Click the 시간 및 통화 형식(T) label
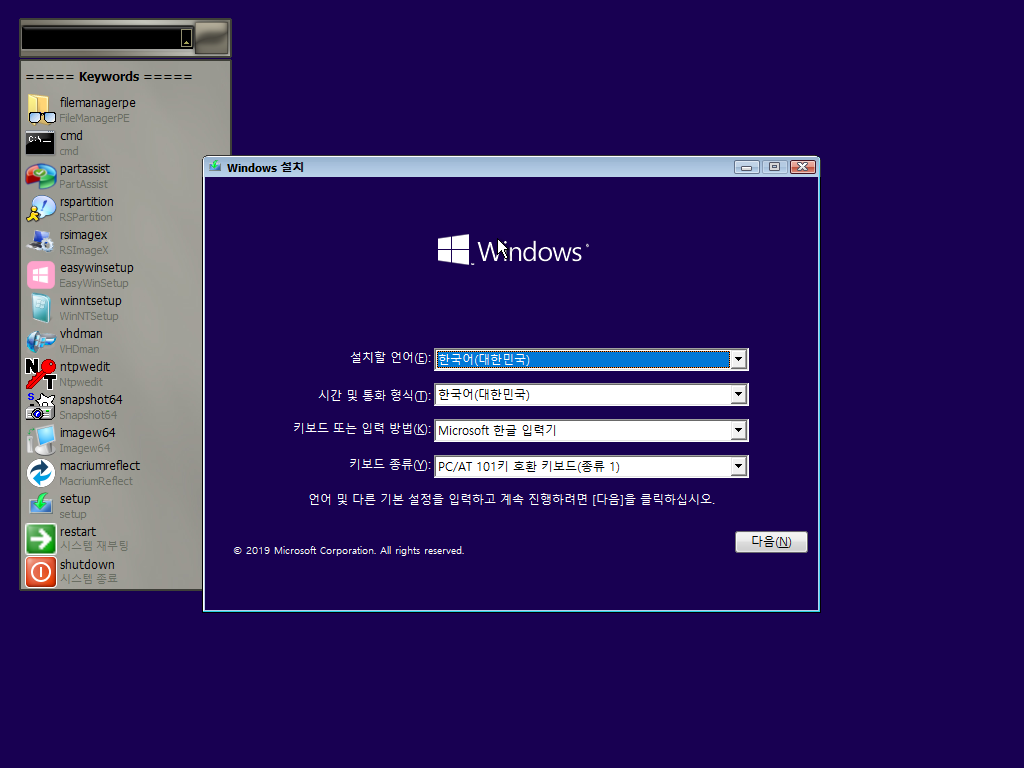Viewport: 1024px width, 768px height. pos(374,395)
